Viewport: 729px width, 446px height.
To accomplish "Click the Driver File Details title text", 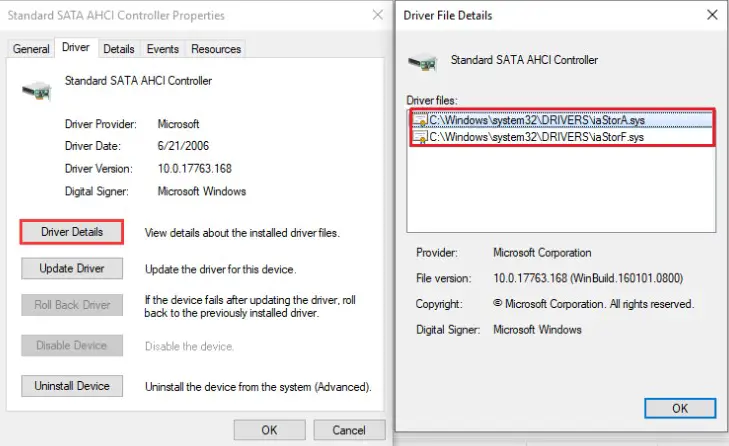I will click(x=448, y=15).
